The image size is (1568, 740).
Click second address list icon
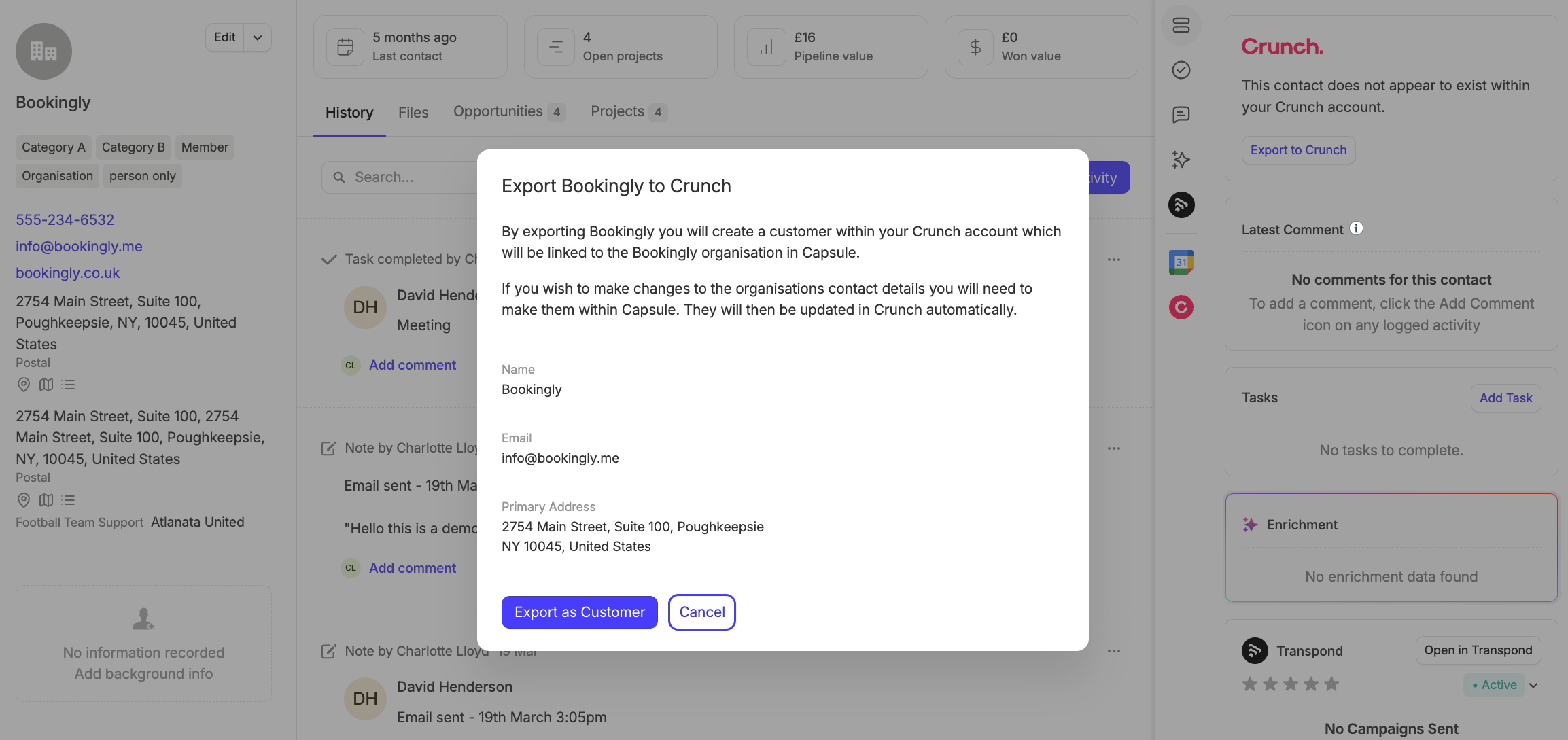[68, 500]
